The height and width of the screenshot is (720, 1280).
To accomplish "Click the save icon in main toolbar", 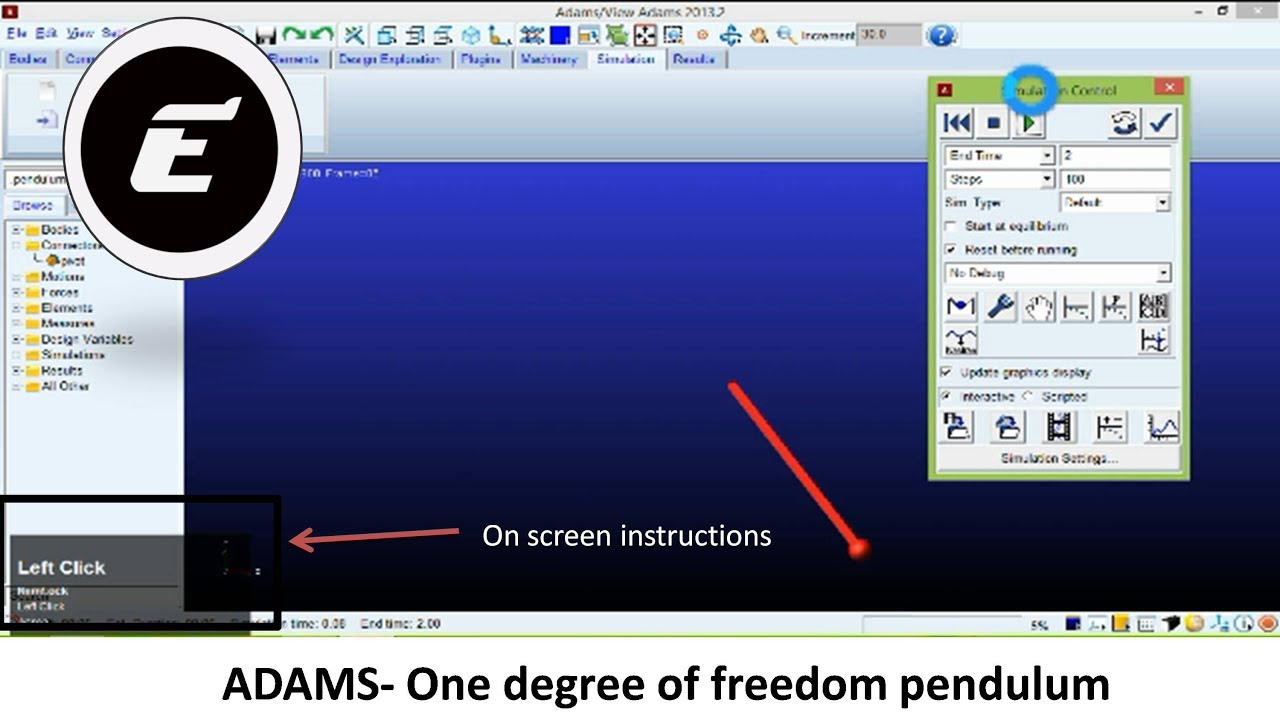I will point(266,36).
